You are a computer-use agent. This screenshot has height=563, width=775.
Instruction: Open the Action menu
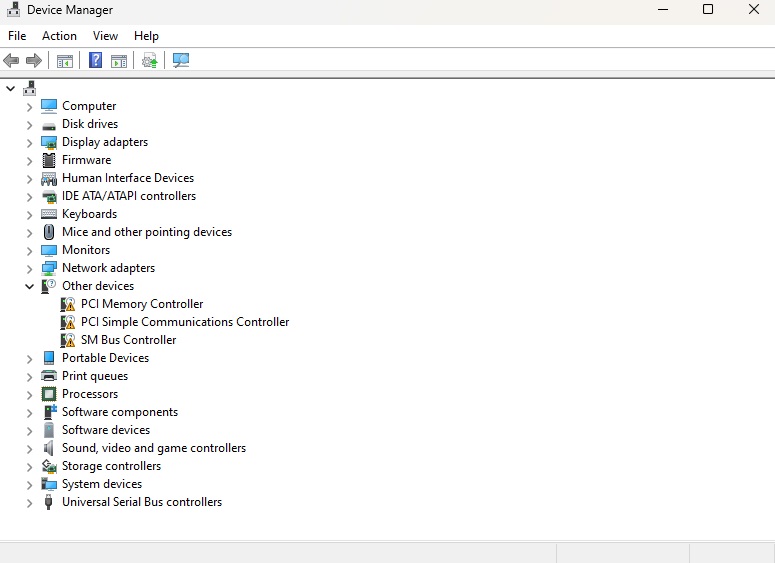[59, 36]
